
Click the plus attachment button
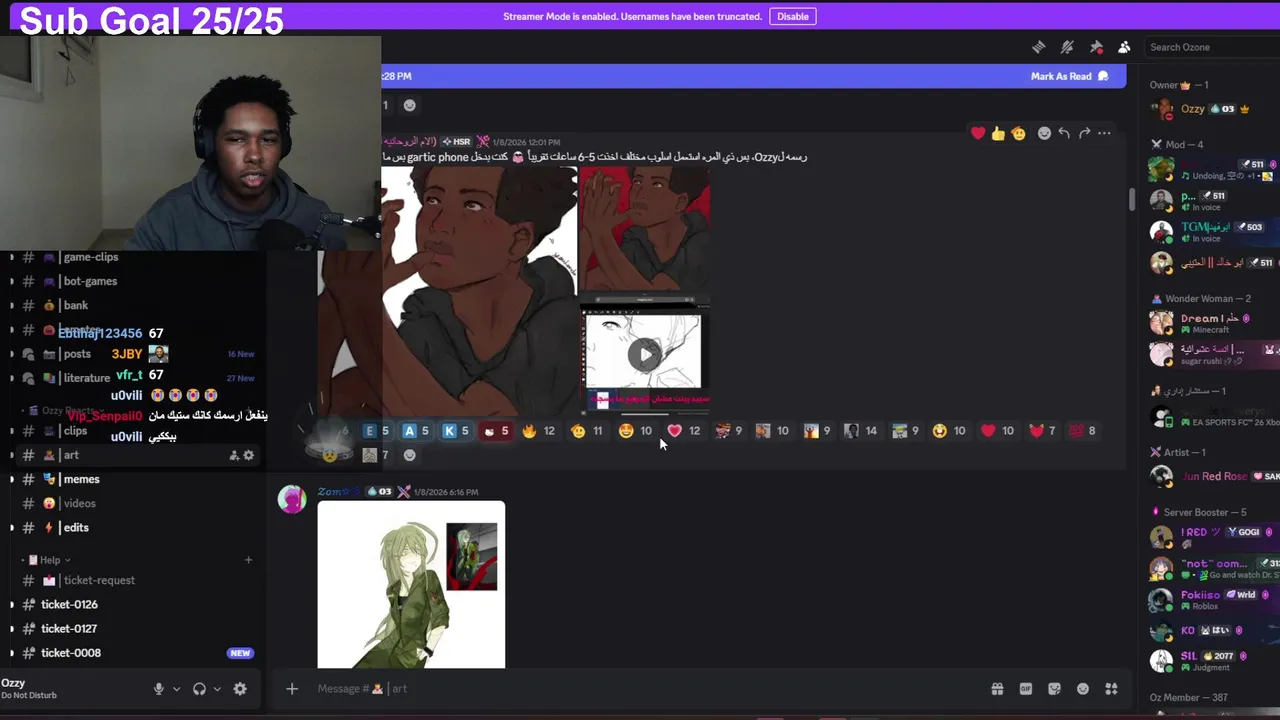point(292,688)
